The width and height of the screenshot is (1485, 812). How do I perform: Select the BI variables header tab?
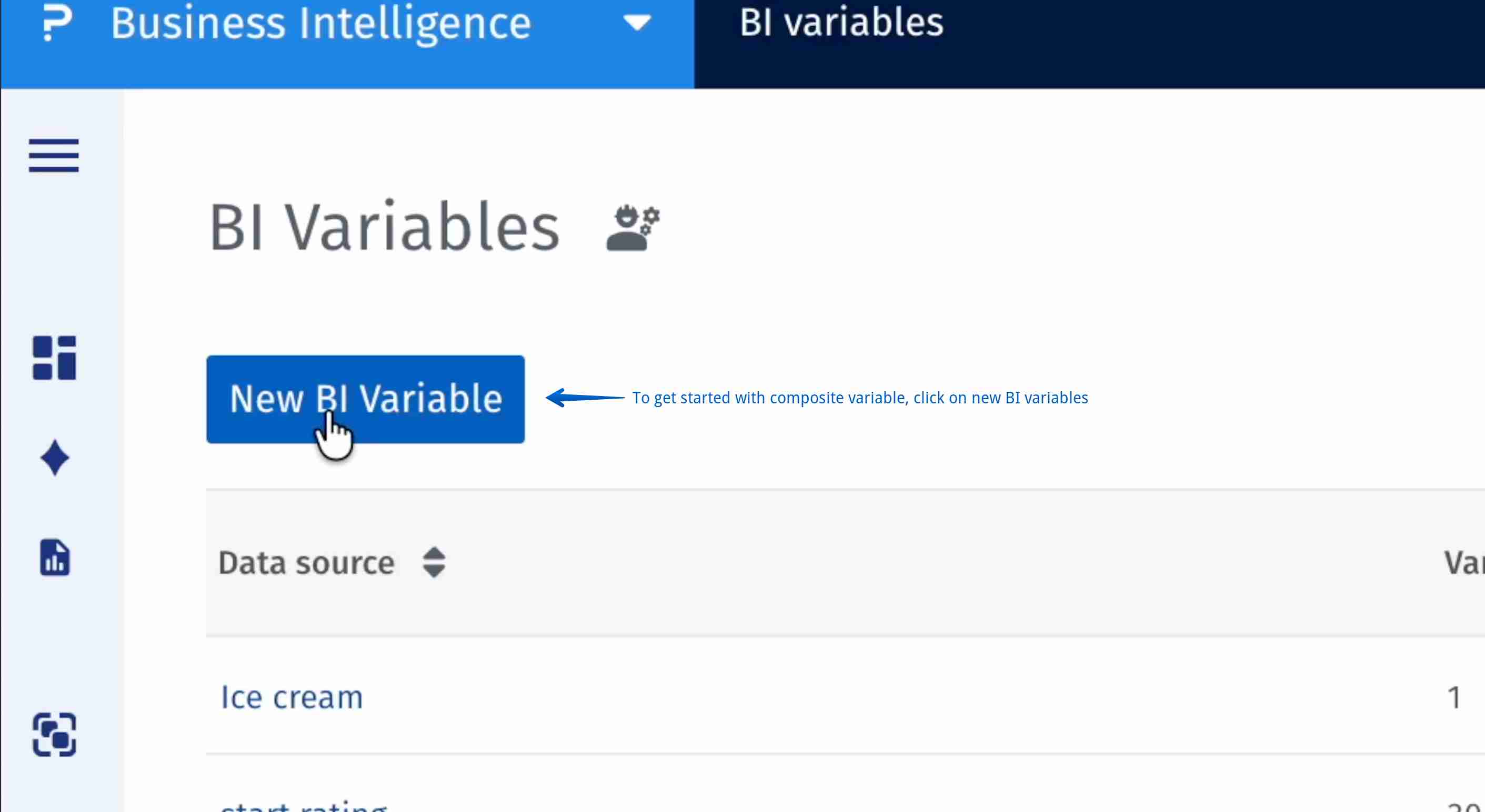[x=841, y=23]
